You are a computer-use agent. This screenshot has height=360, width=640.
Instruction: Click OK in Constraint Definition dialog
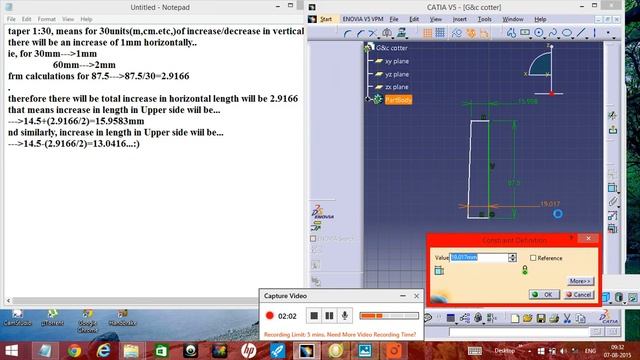[544, 294]
